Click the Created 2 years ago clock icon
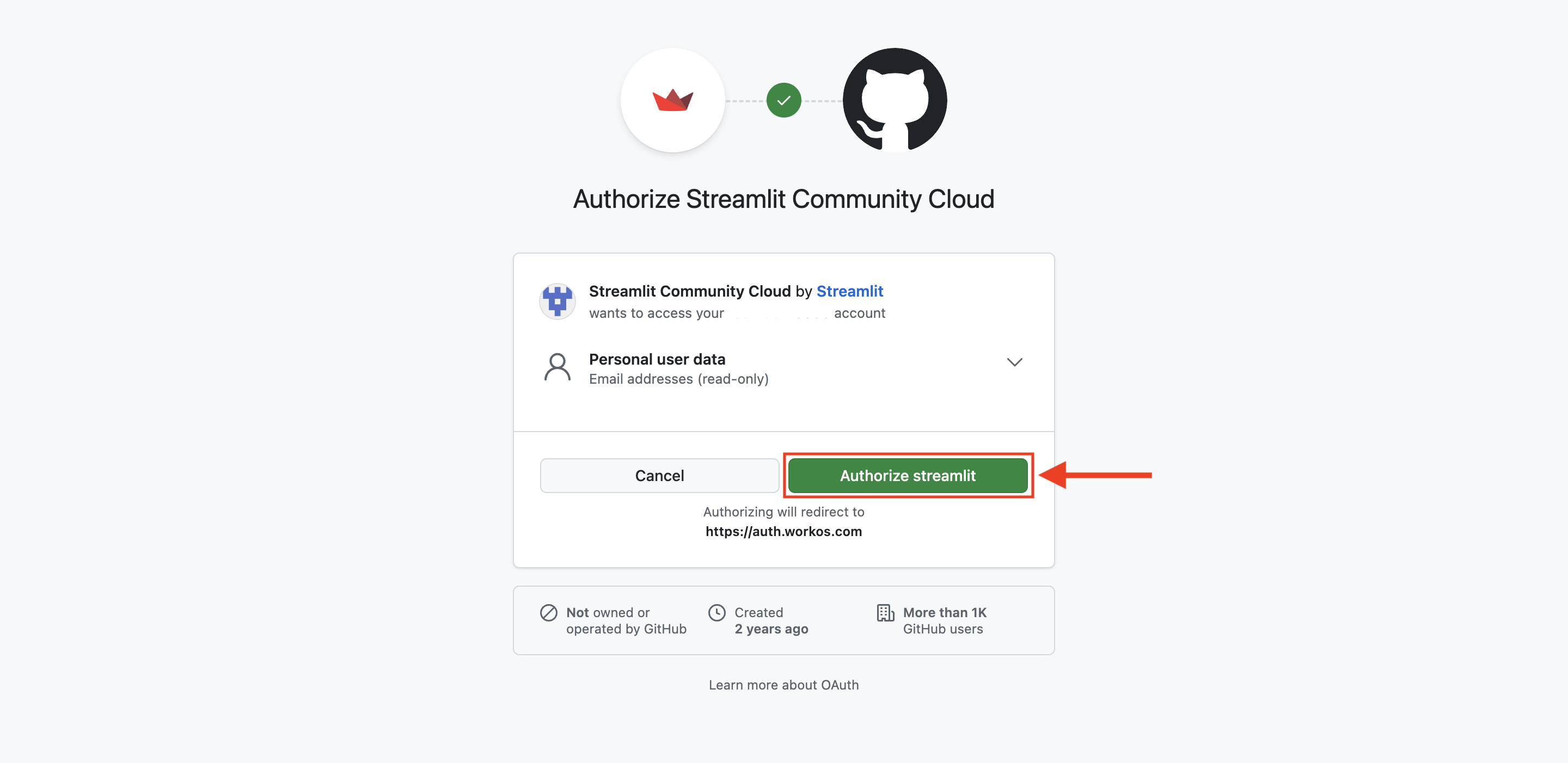The image size is (1568, 763). click(x=718, y=613)
